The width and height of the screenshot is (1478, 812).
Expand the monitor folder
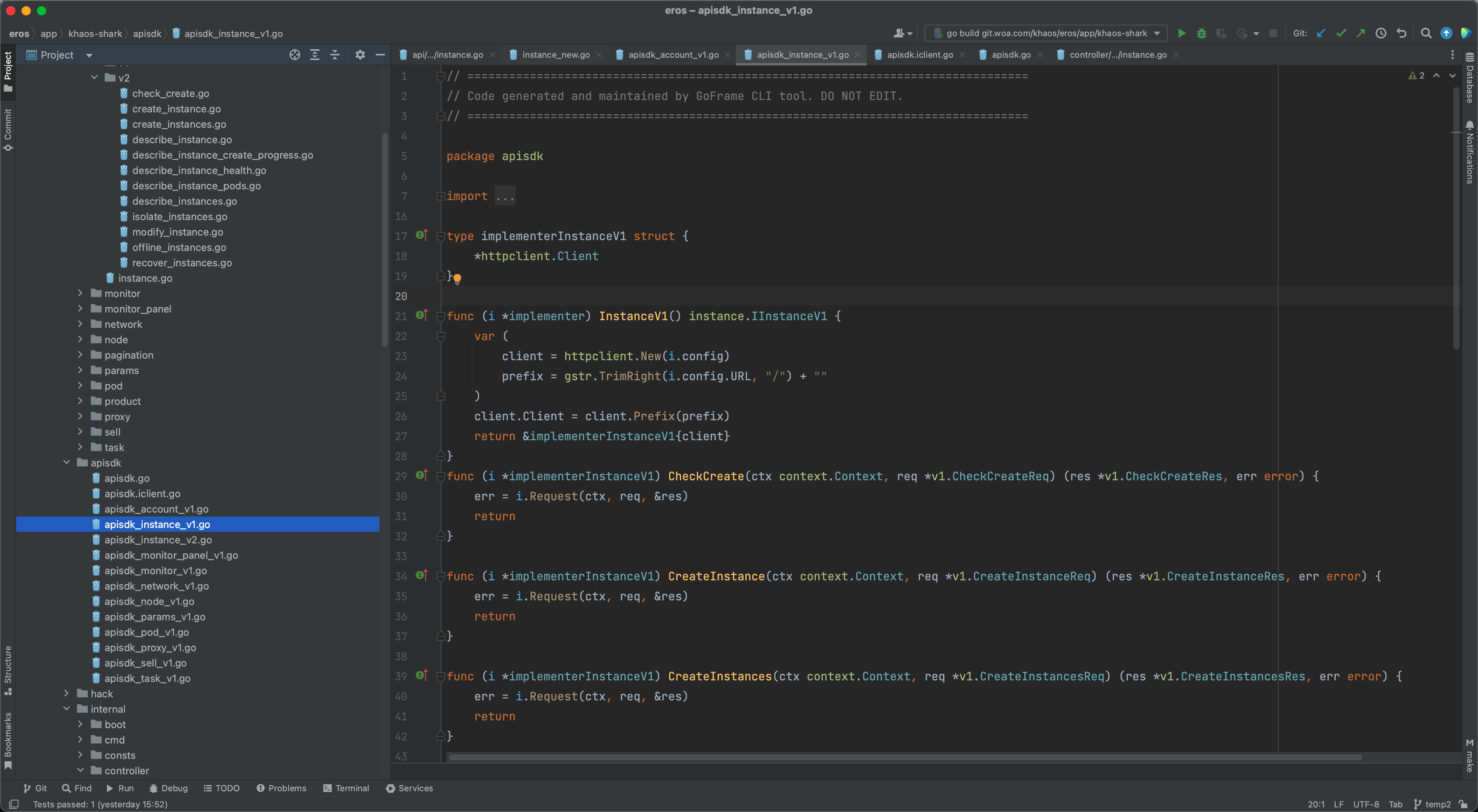[80, 293]
